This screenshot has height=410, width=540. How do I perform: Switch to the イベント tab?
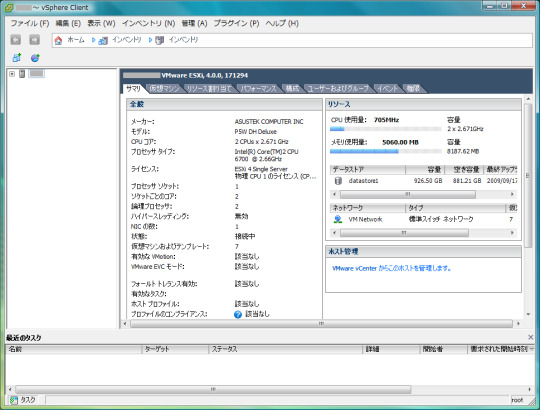[x=387, y=89]
